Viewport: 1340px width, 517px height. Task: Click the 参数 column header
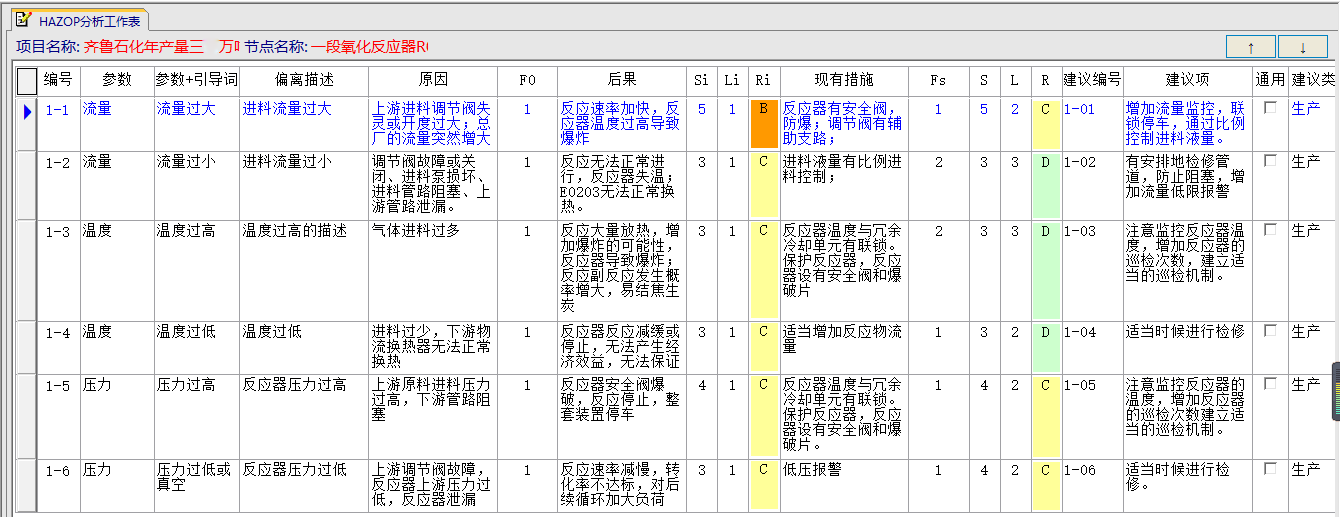(x=116, y=80)
